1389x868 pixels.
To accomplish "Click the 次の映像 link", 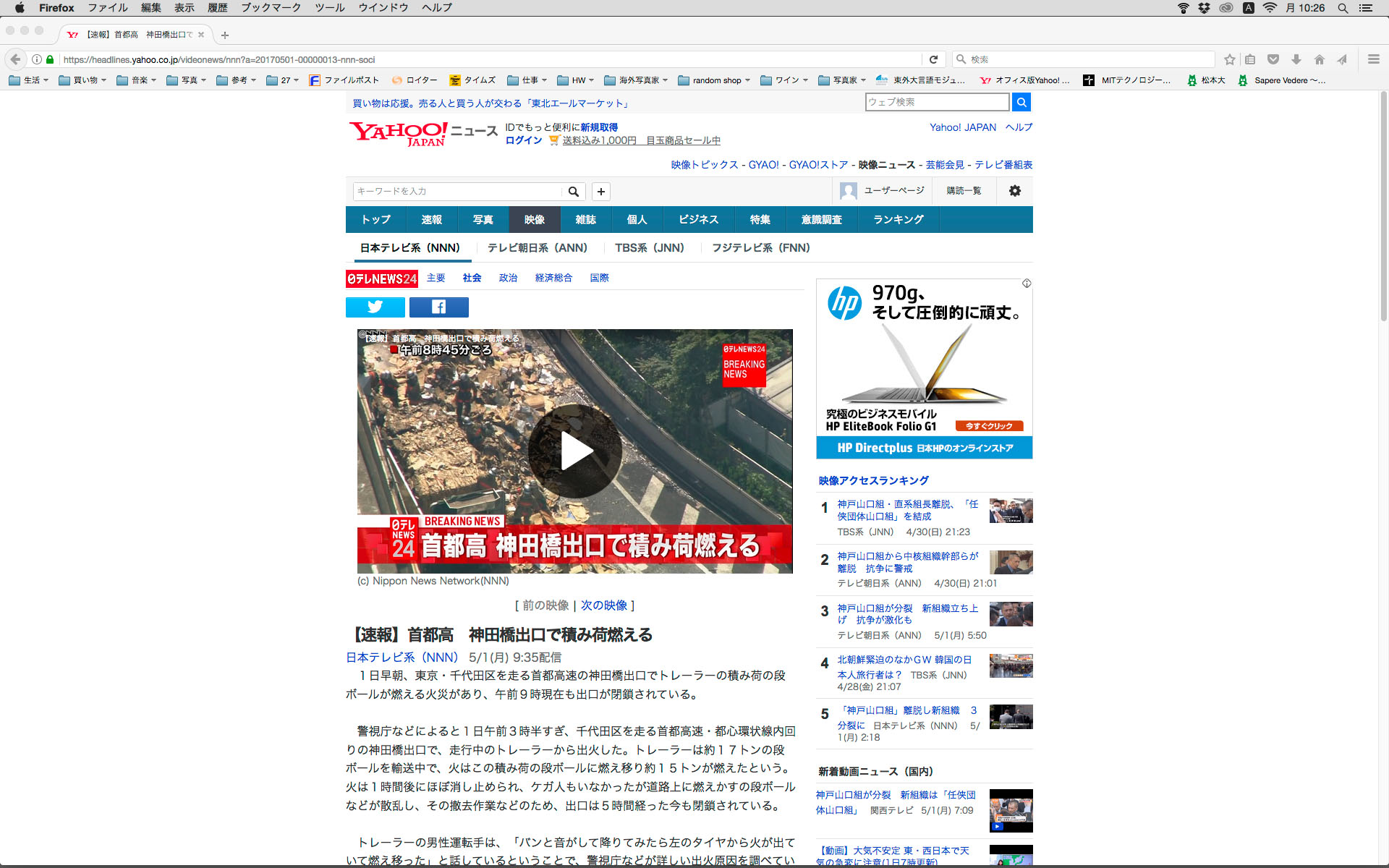I will pos(603,605).
